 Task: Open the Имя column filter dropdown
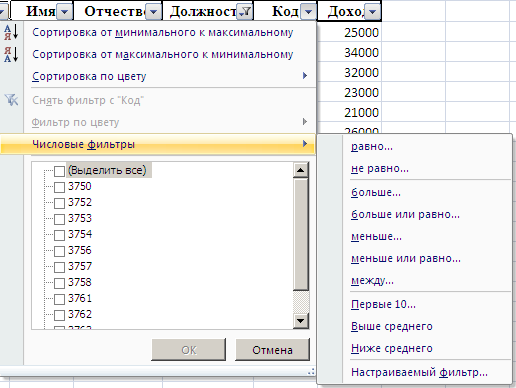coord(64,12)
